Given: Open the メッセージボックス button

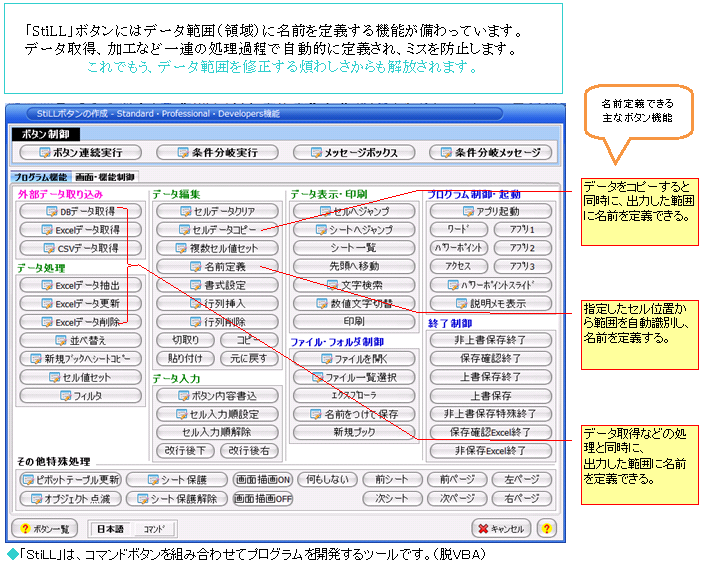Looking at the screenshot, I should [354, 153].
